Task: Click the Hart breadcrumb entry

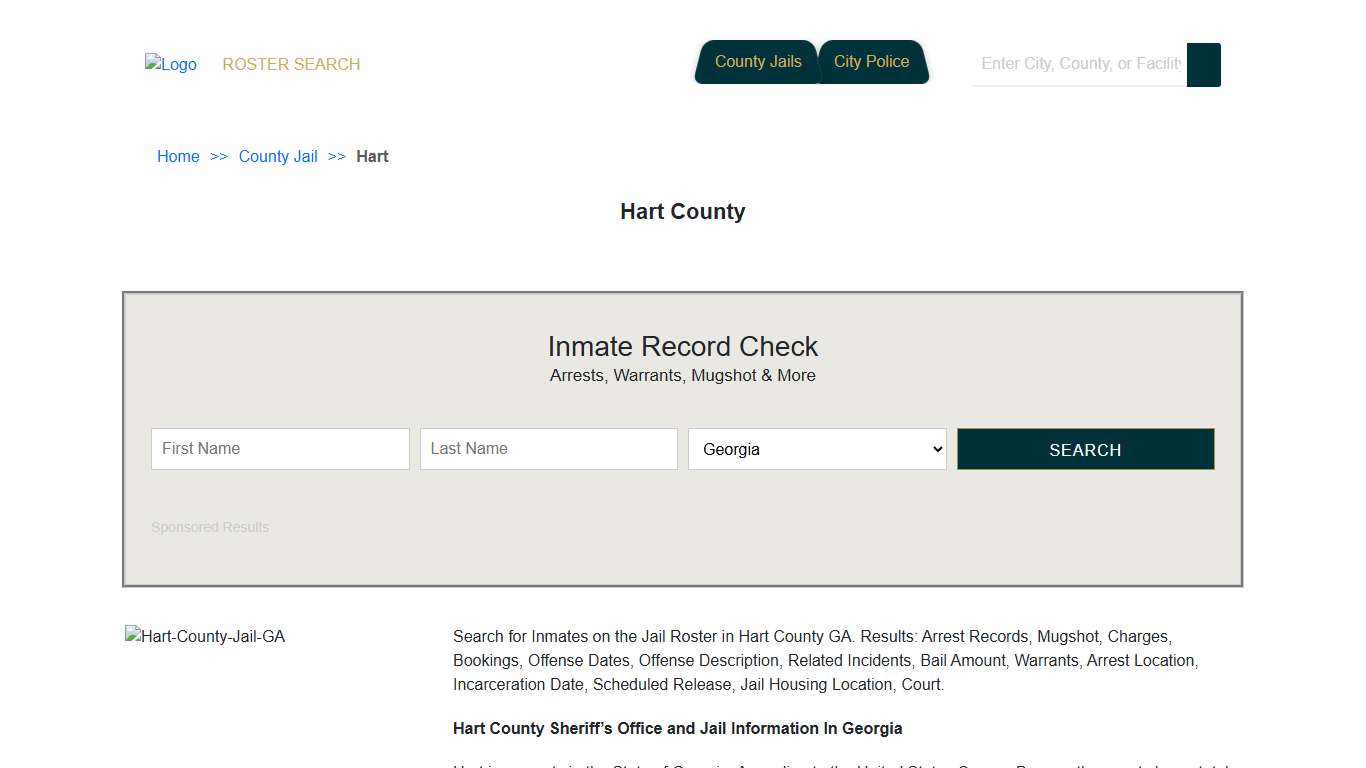Action: [x=372, y=156]
